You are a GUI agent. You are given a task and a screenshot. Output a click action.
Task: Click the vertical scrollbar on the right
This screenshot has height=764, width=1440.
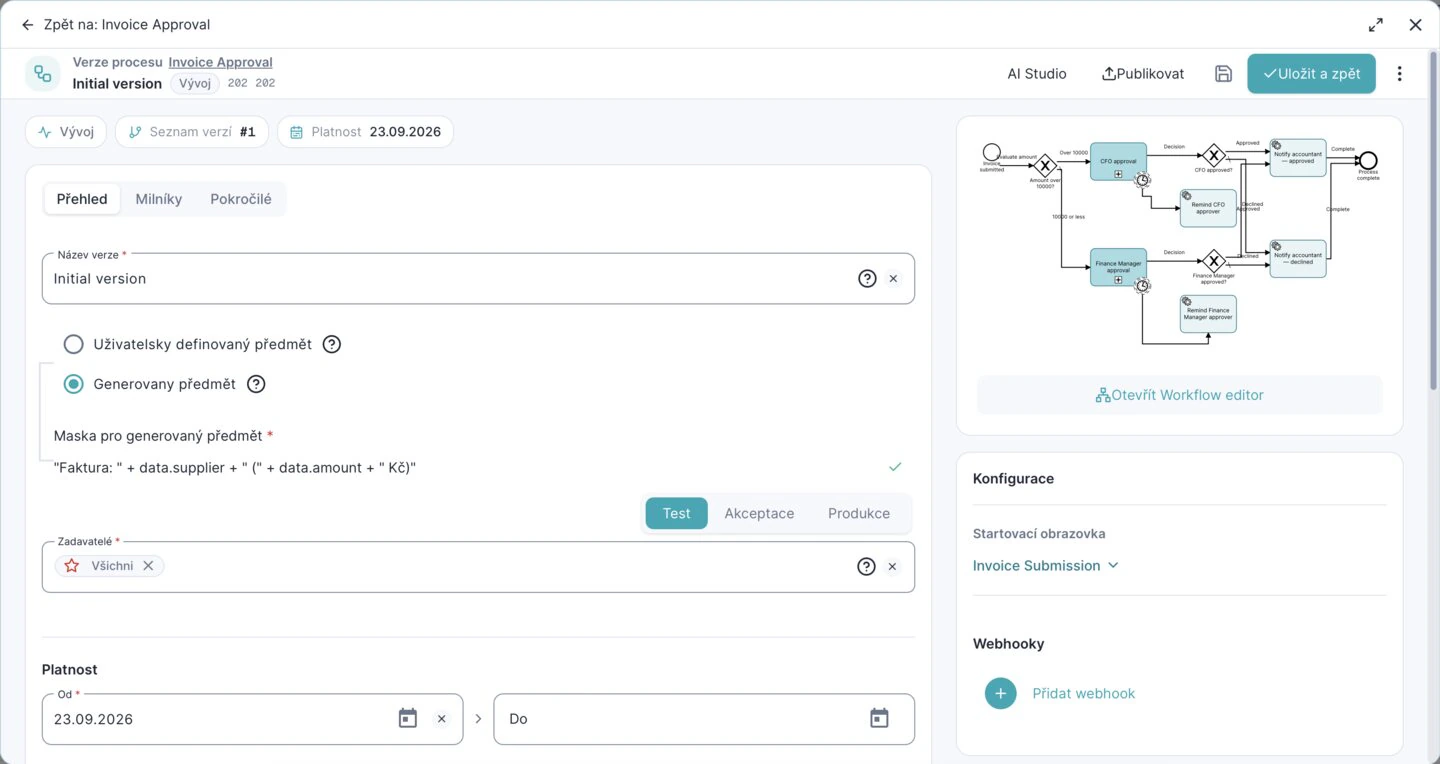[1434, 220]
